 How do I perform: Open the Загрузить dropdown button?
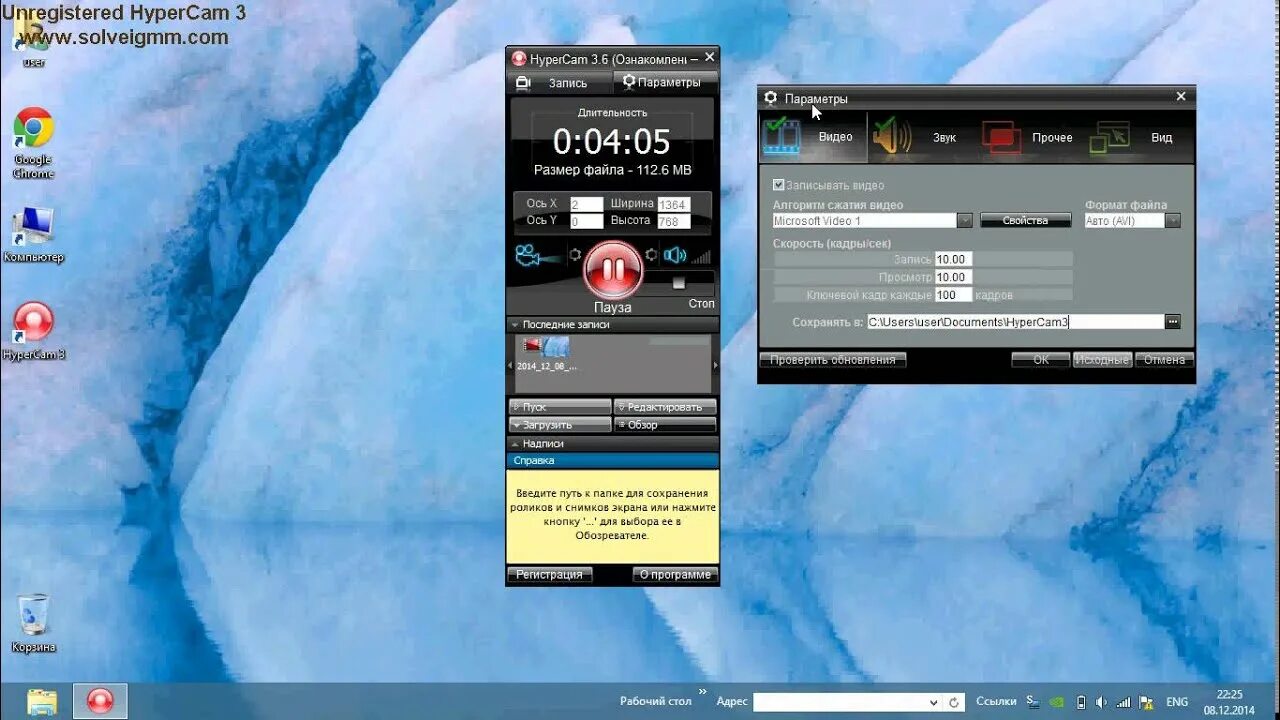(x=560, y=425)
